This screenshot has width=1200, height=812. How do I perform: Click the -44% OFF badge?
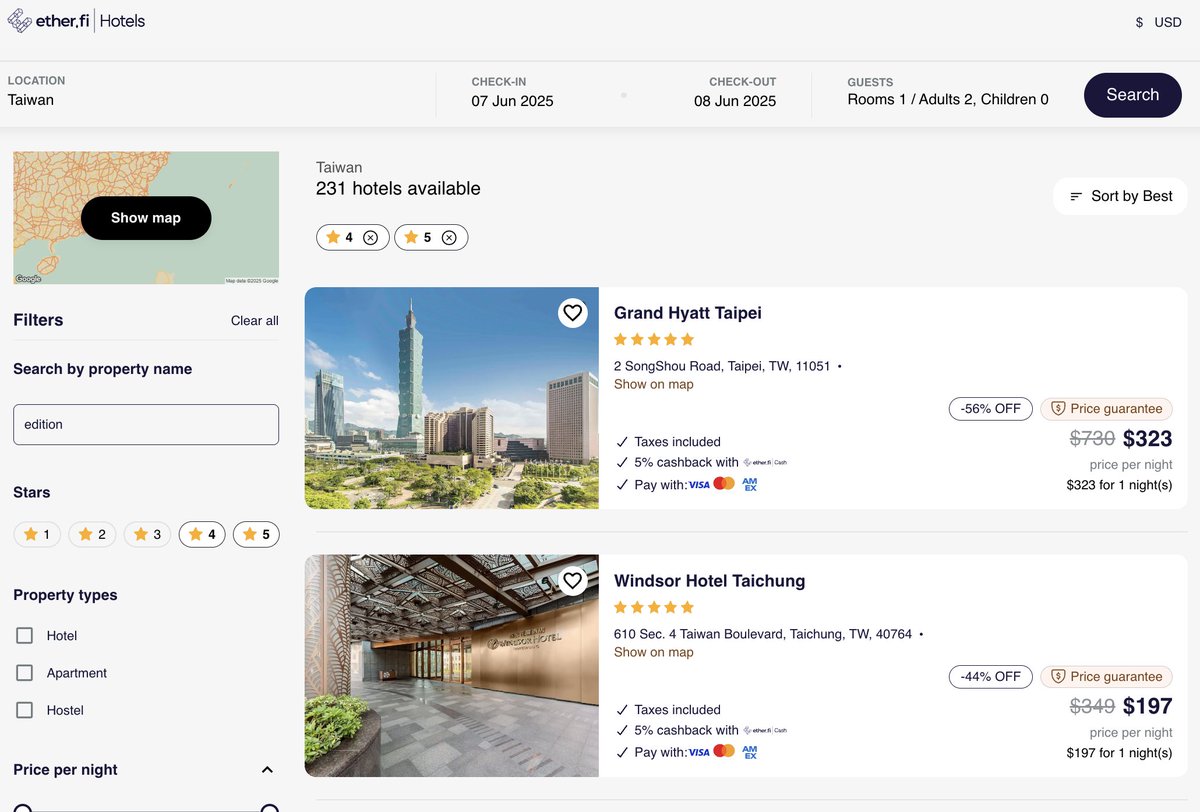tap(991, 676)
